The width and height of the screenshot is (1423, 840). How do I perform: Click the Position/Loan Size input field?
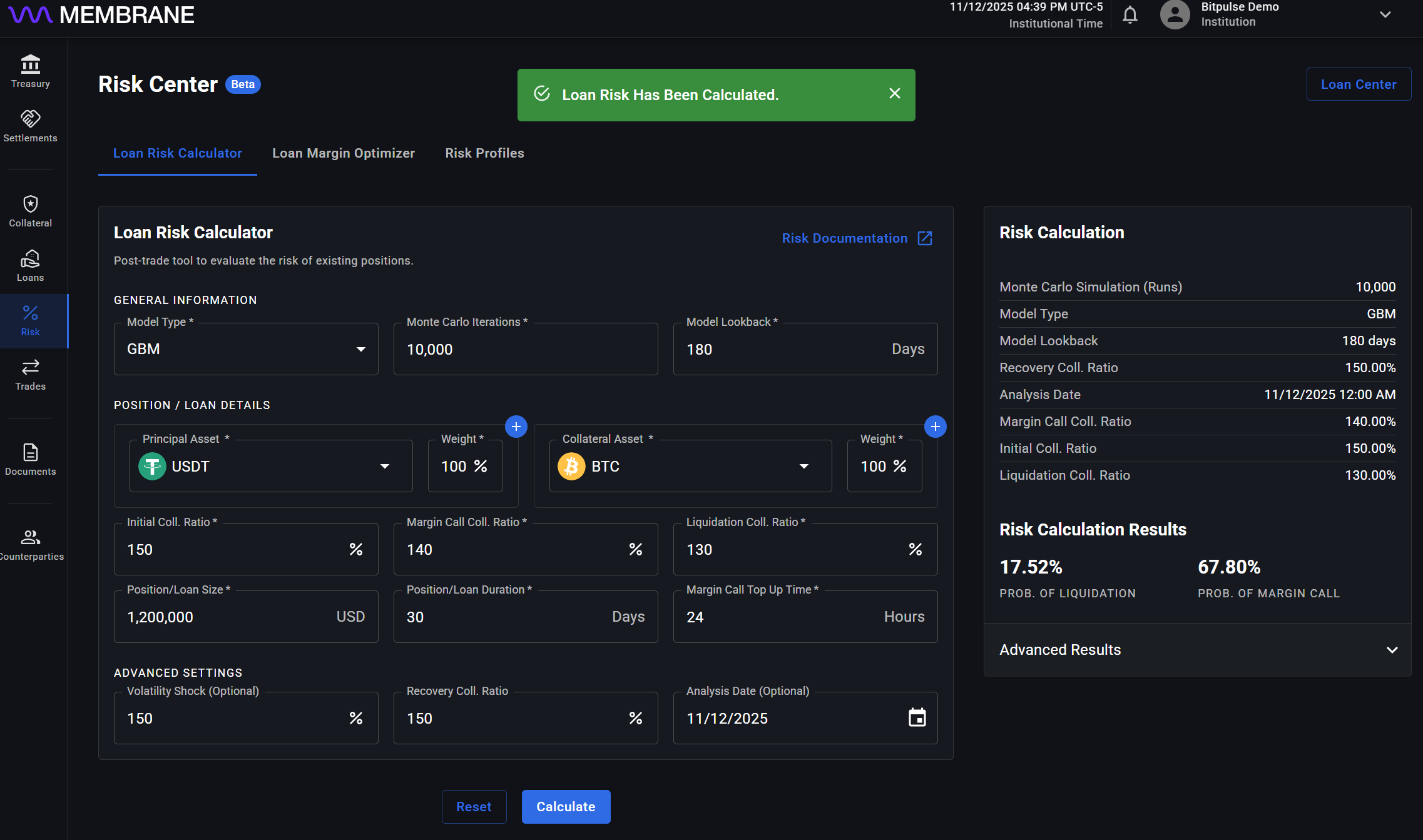point(225,617)
